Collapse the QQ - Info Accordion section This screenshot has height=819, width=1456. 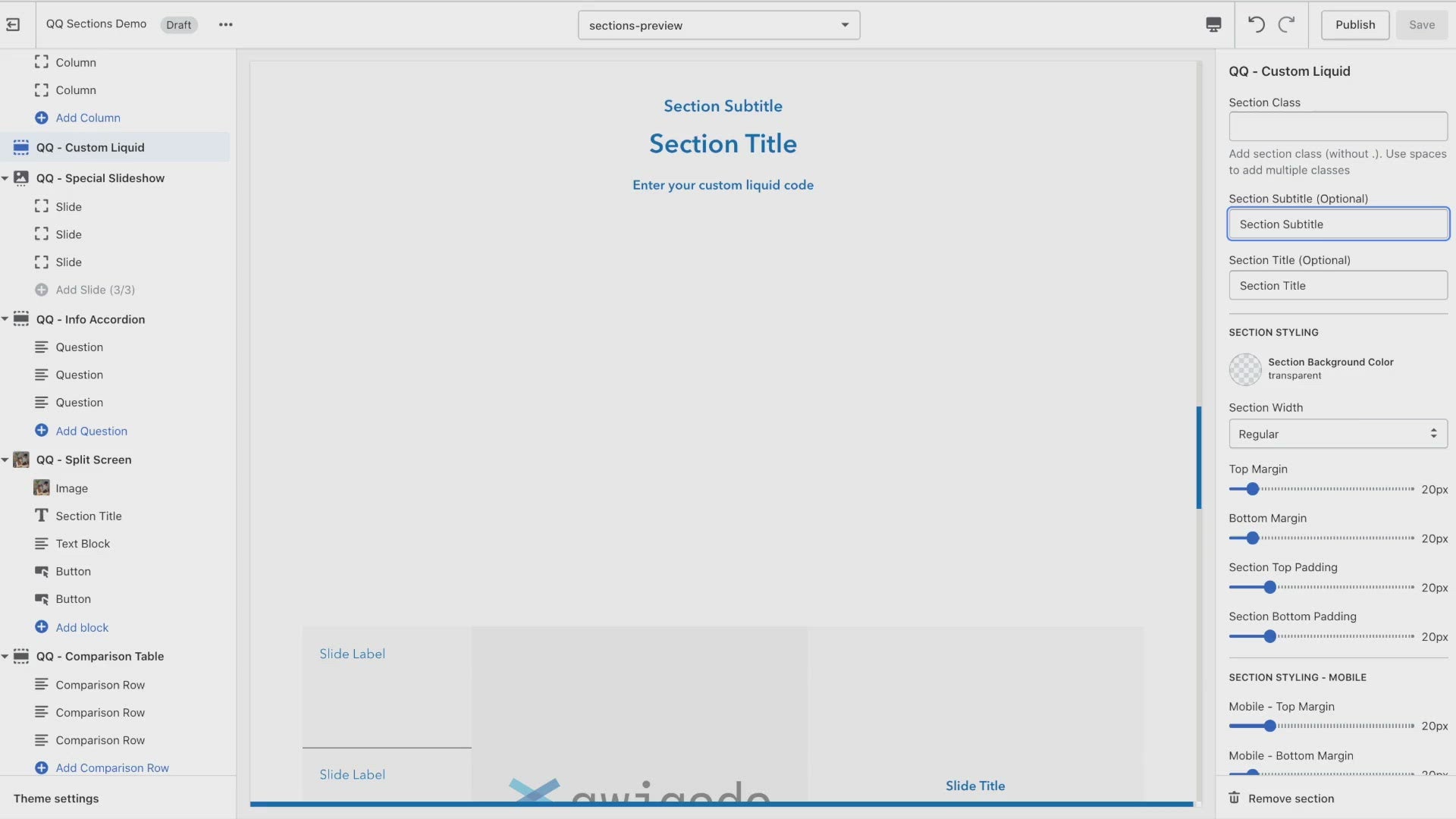click(x=6, y=318)
